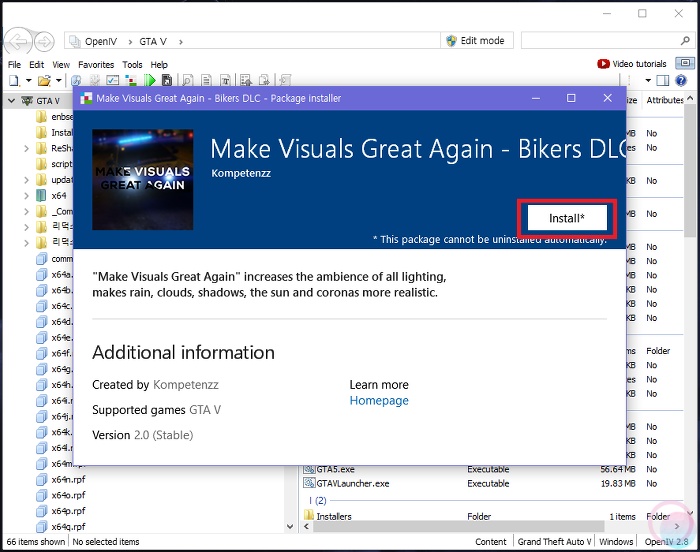
Task: Click the dark save-archive toolbar icon
Action: point(167,80)
